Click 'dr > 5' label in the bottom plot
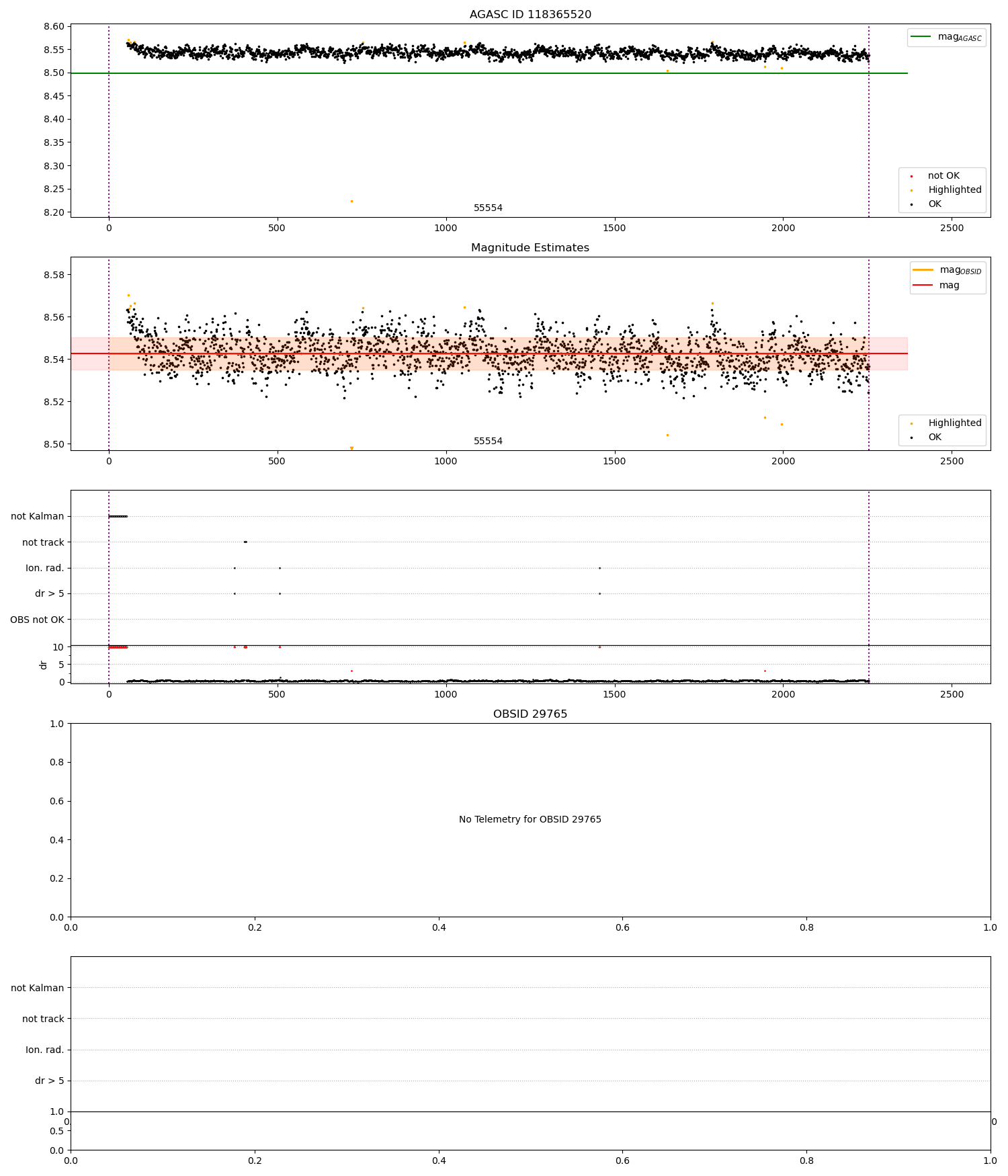This screenshot has height=1176, width=1008. point(50,1081)
